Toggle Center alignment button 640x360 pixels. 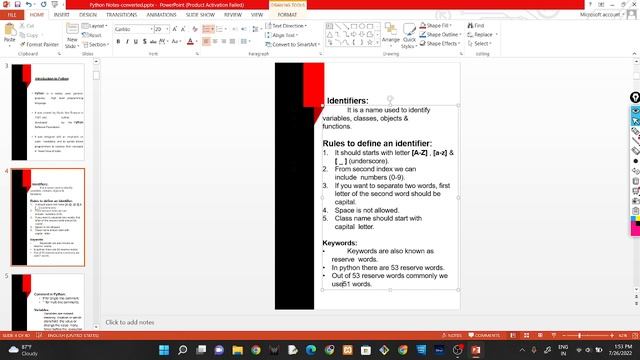(x=215, y=42)
